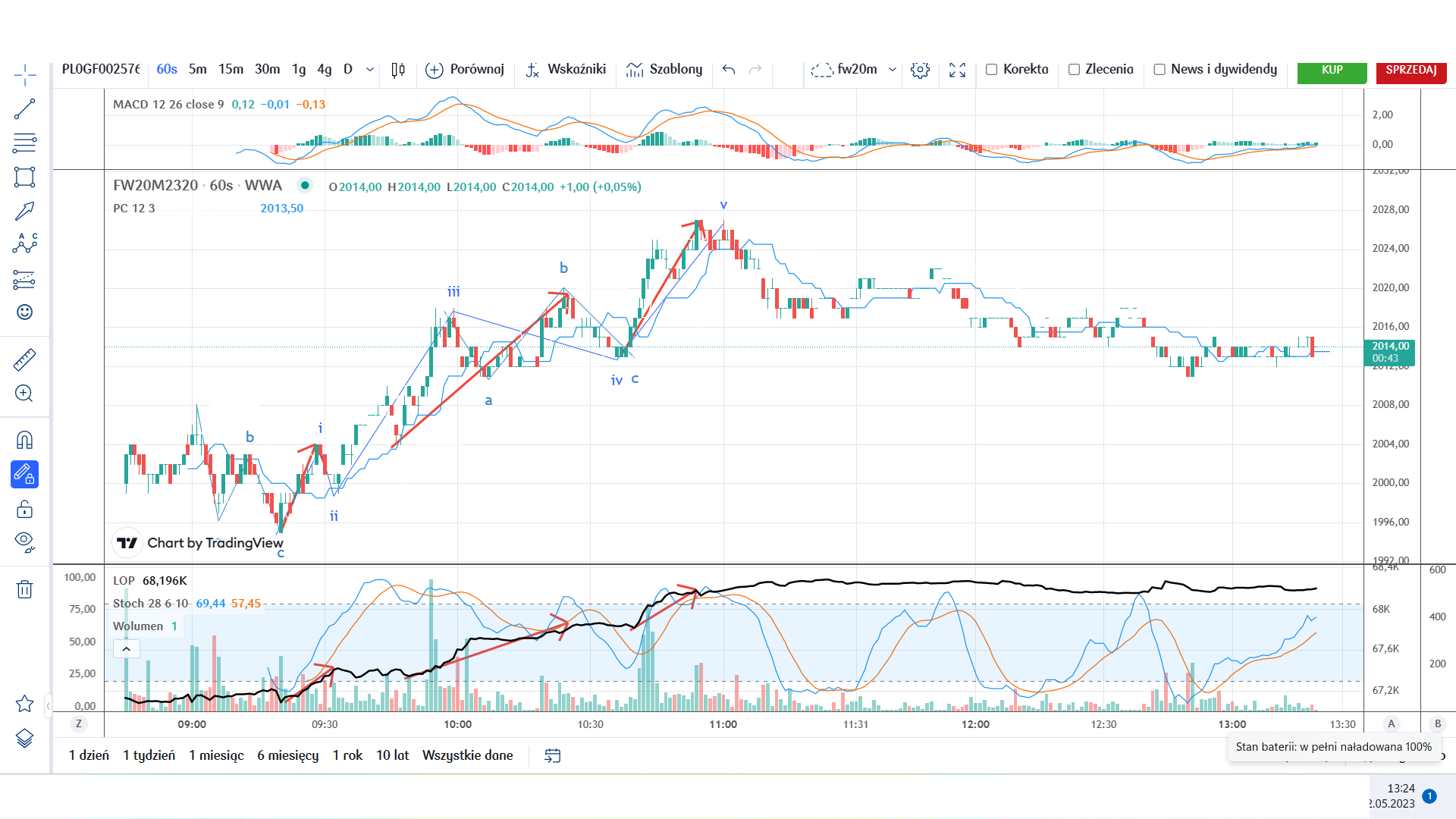Click the PC 12 3 indicator label
1456x819 pixels.
(133, 209)
